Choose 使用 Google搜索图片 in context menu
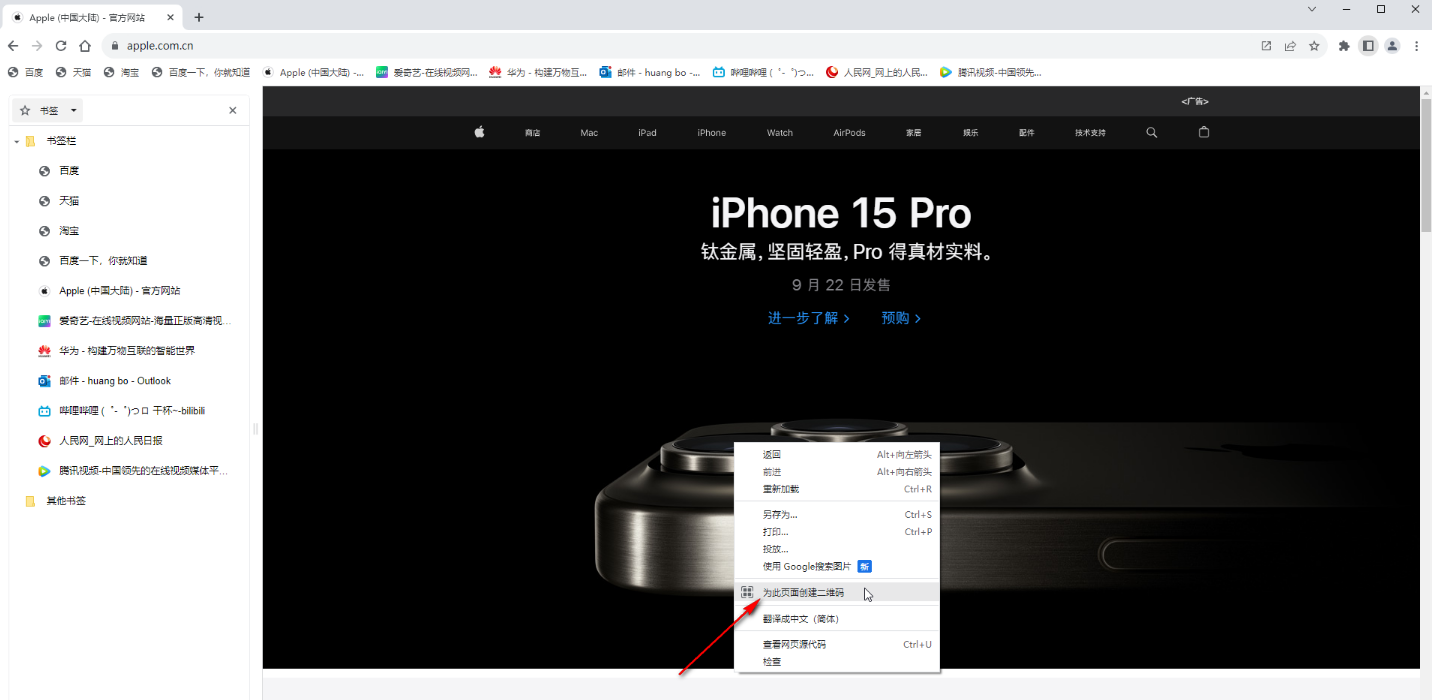Image resolution: width=1432 pixels, height=700 pixels. (837, 566)
